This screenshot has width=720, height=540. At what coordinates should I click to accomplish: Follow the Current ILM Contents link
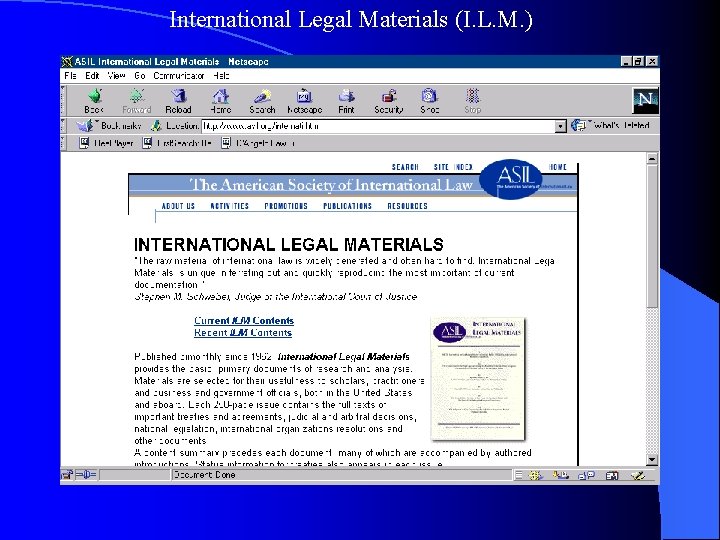pyautogui.click(x=244, y=321)
